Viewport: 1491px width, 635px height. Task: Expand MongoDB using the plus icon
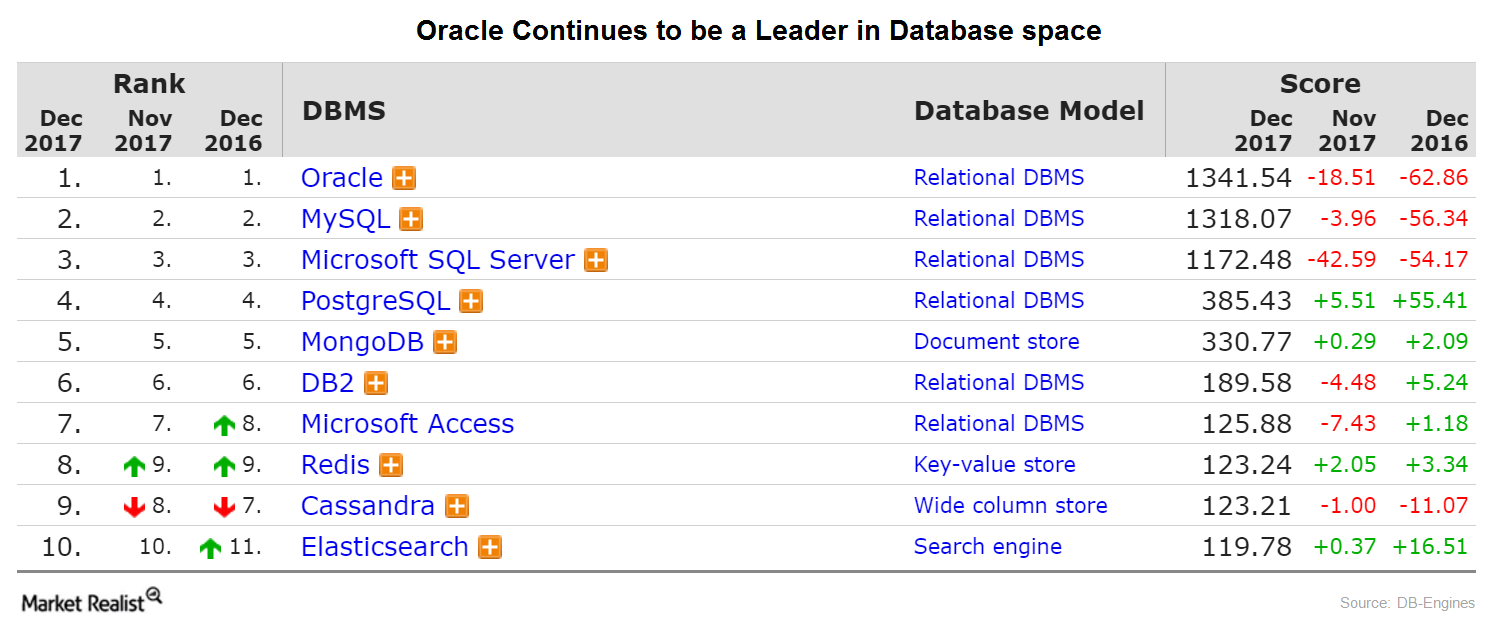tap(443, 341)
